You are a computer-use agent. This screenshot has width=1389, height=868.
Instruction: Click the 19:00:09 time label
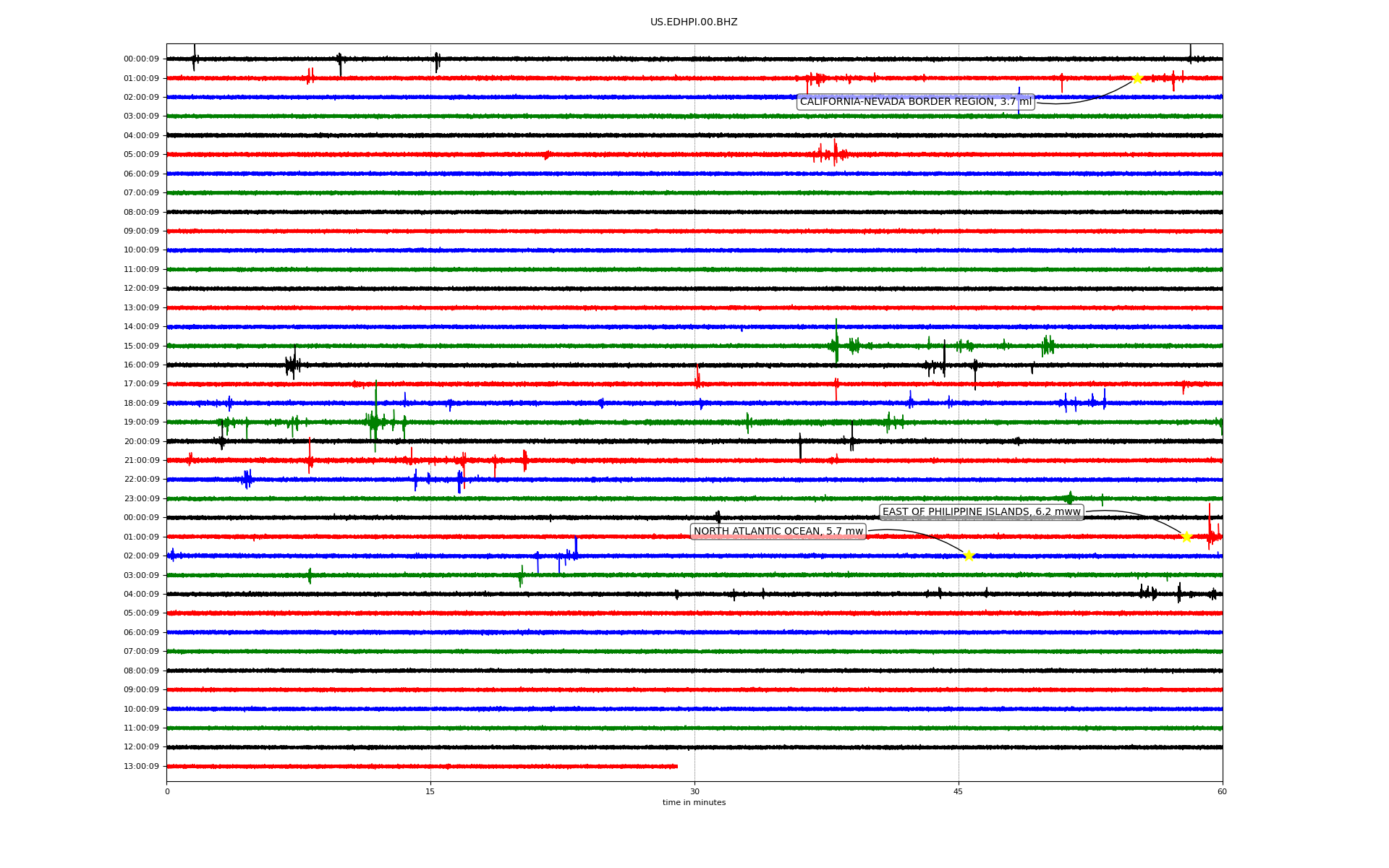[x=141, y=422]
